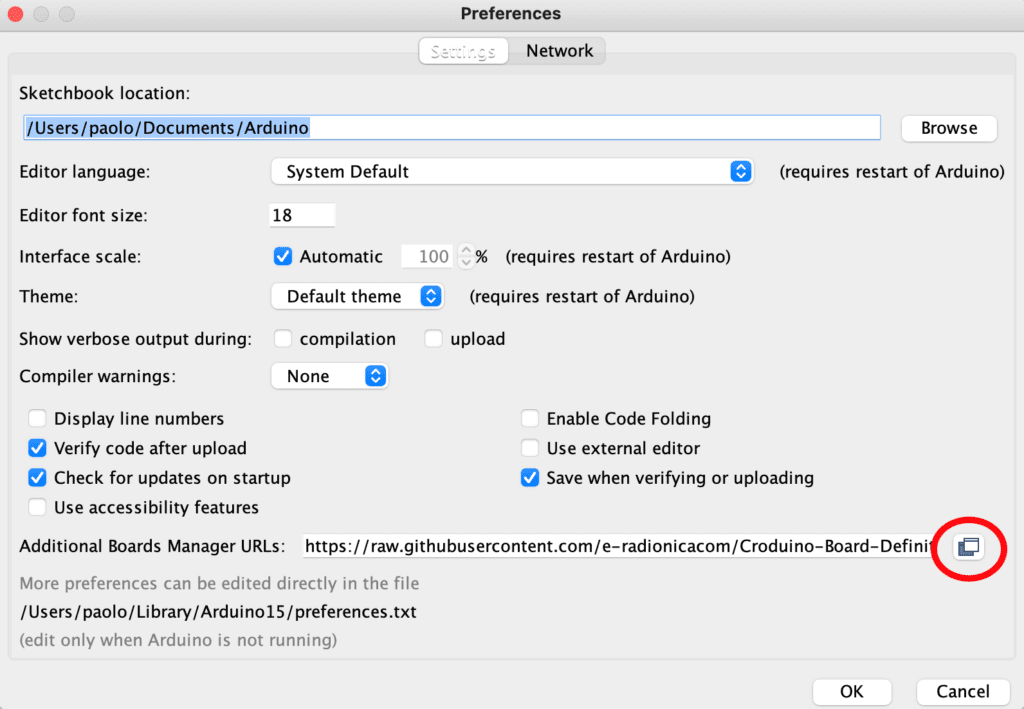Enable verbose output during compilation
The width and height of the screenshot is (1024, 709).
pos(283,338)
